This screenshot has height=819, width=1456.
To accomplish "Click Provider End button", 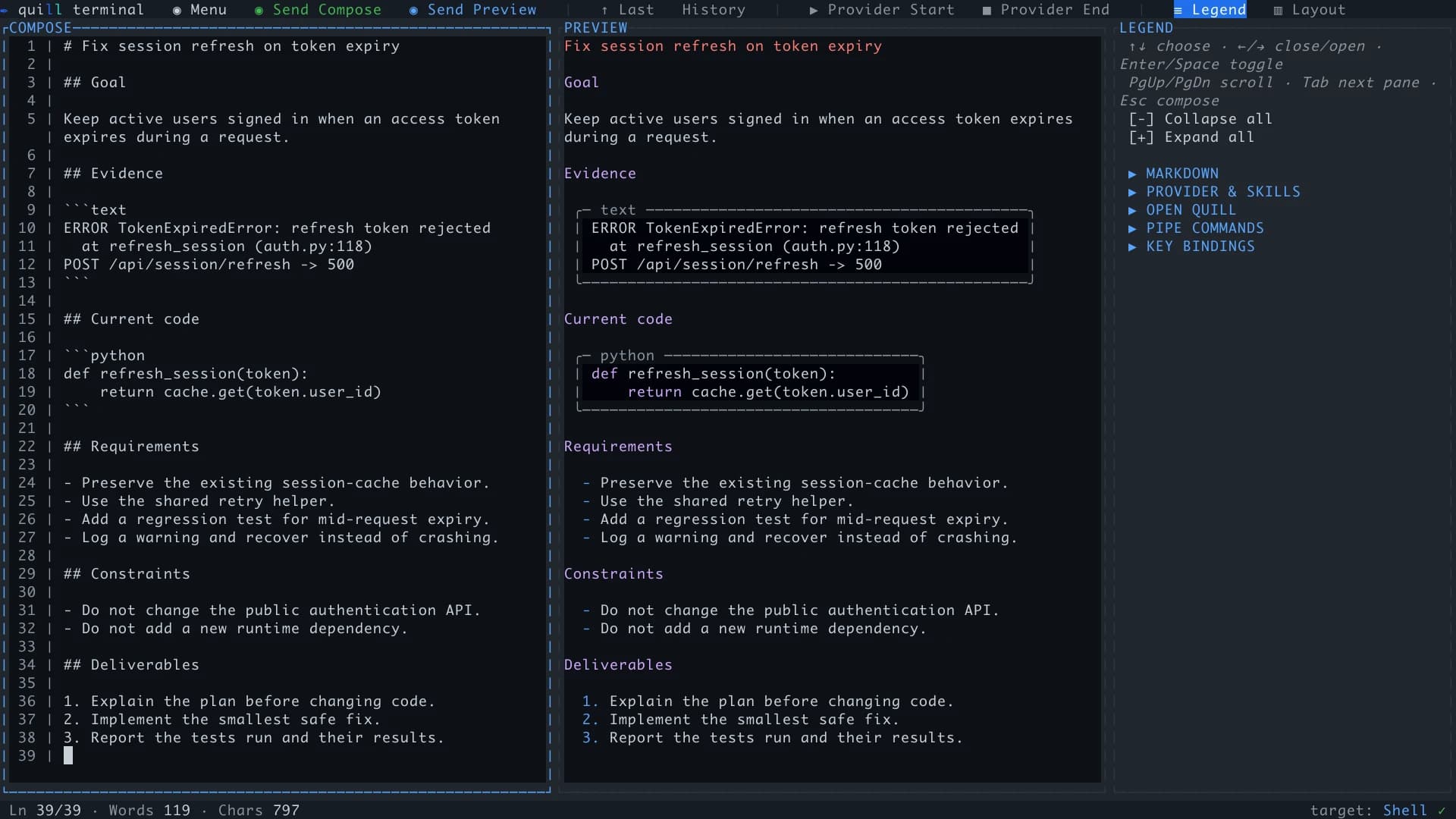I will 1046,10.
